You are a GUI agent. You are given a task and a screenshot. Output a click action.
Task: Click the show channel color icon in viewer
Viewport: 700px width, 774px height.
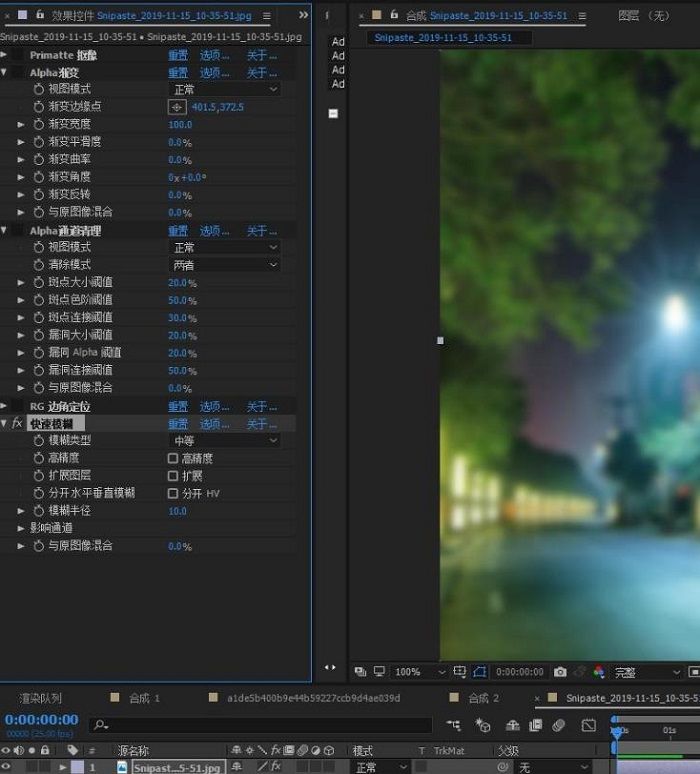click(599, 672)
